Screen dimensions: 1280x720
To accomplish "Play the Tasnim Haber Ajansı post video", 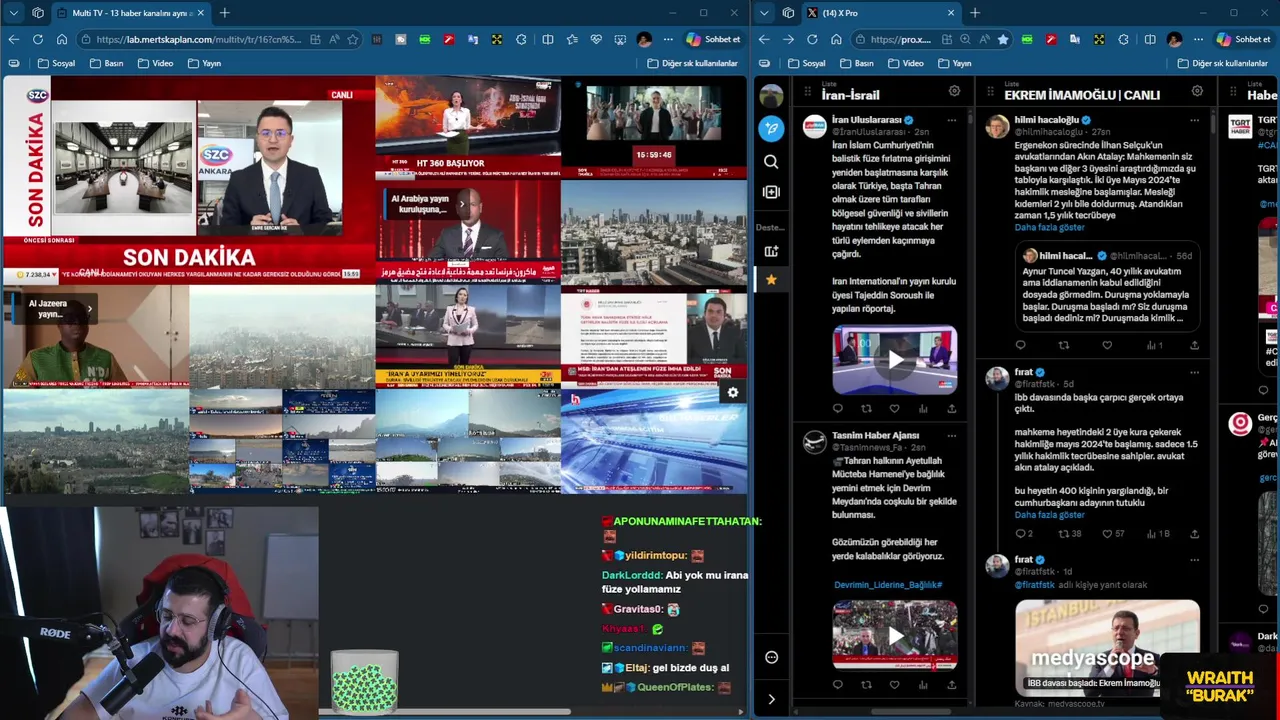I will [x=895, y=635].
